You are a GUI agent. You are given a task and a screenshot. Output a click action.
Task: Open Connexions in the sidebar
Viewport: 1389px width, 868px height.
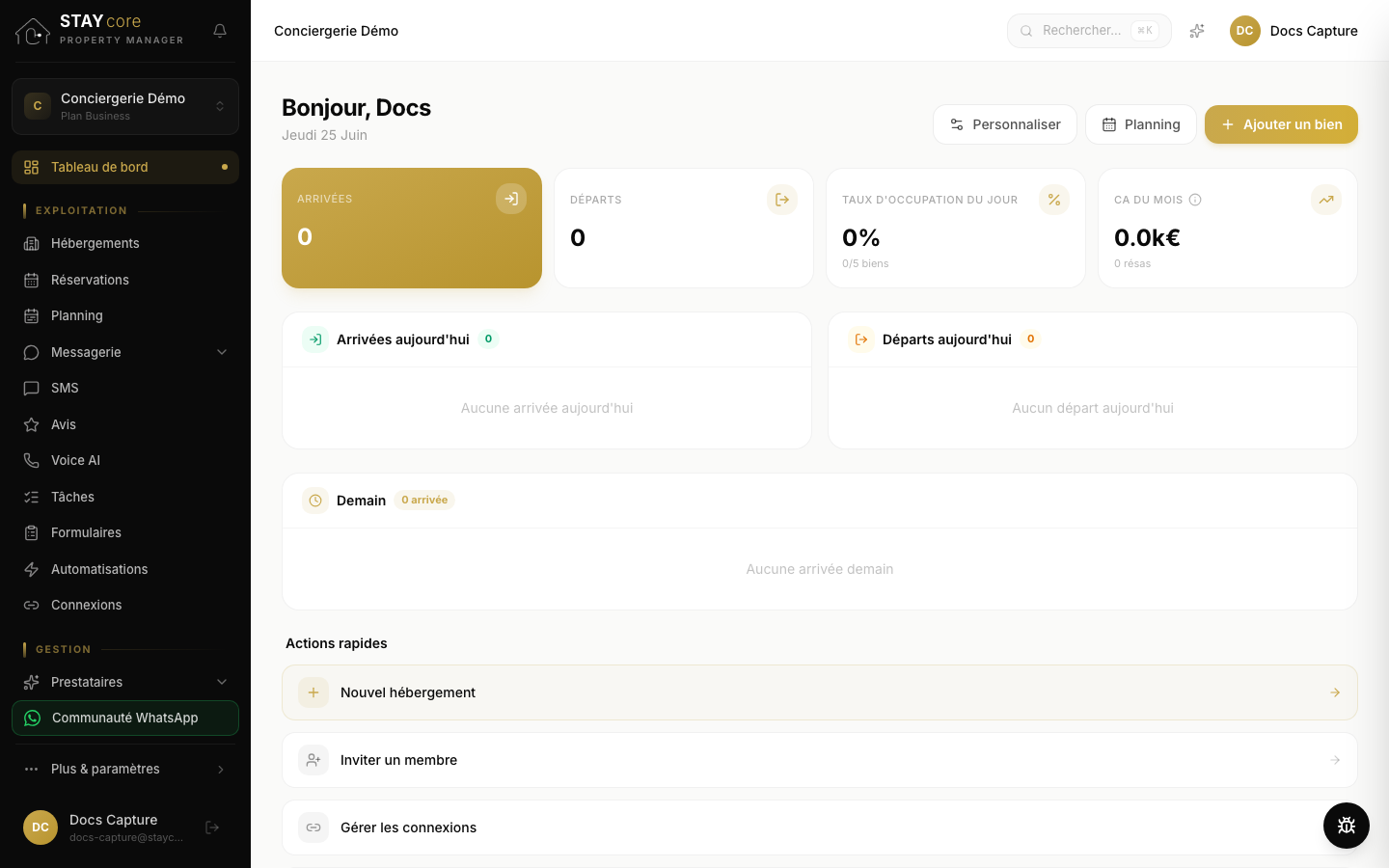(125, 605)
